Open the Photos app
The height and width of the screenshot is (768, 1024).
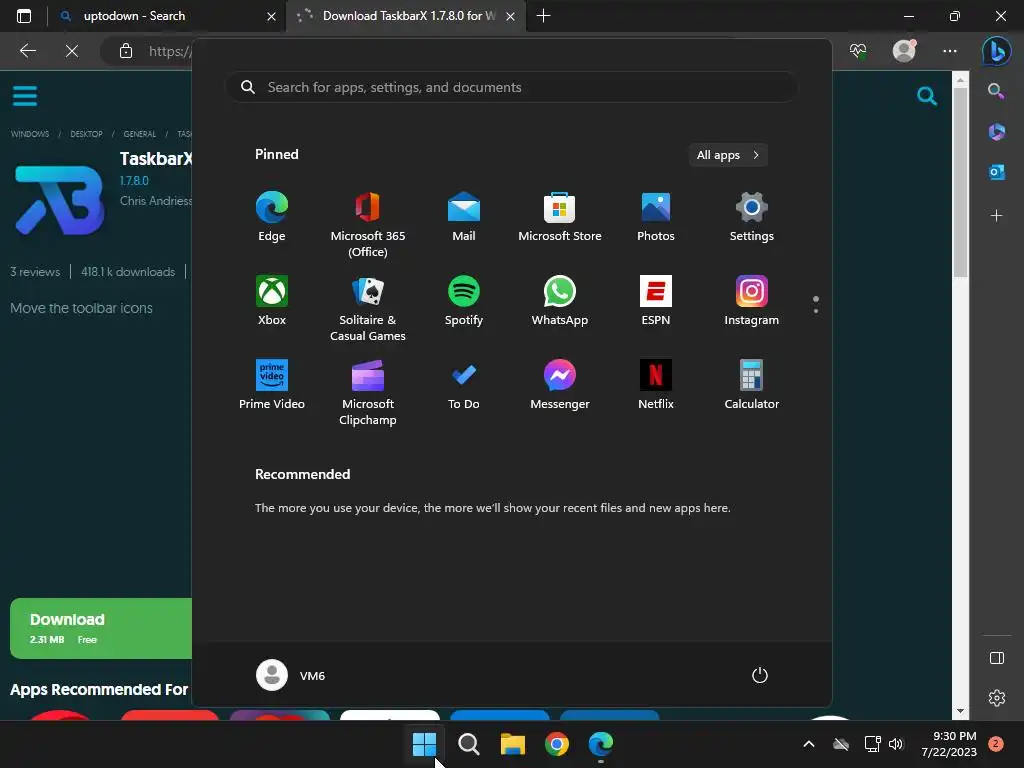656,217
